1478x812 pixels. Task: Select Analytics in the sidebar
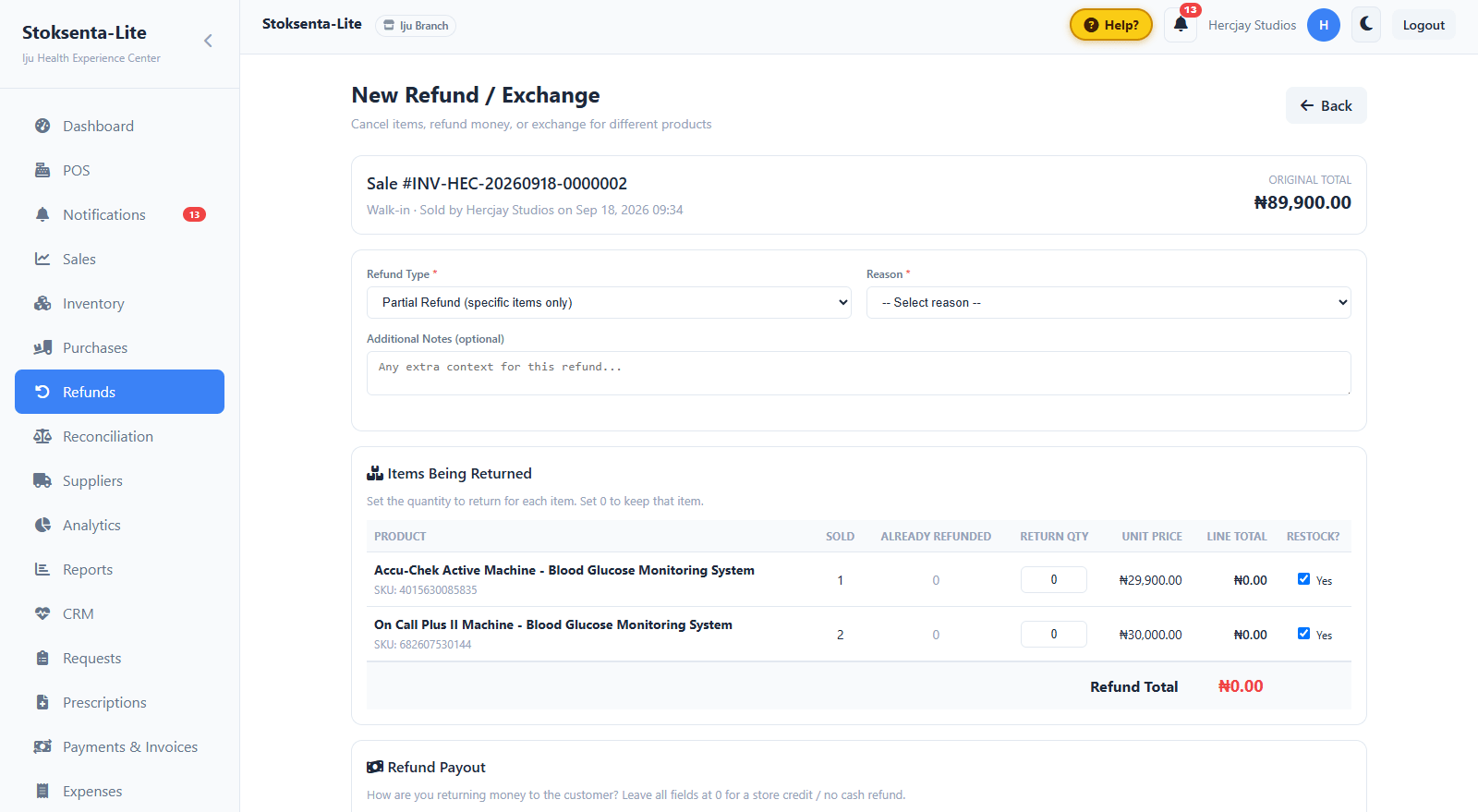[119, 525]
